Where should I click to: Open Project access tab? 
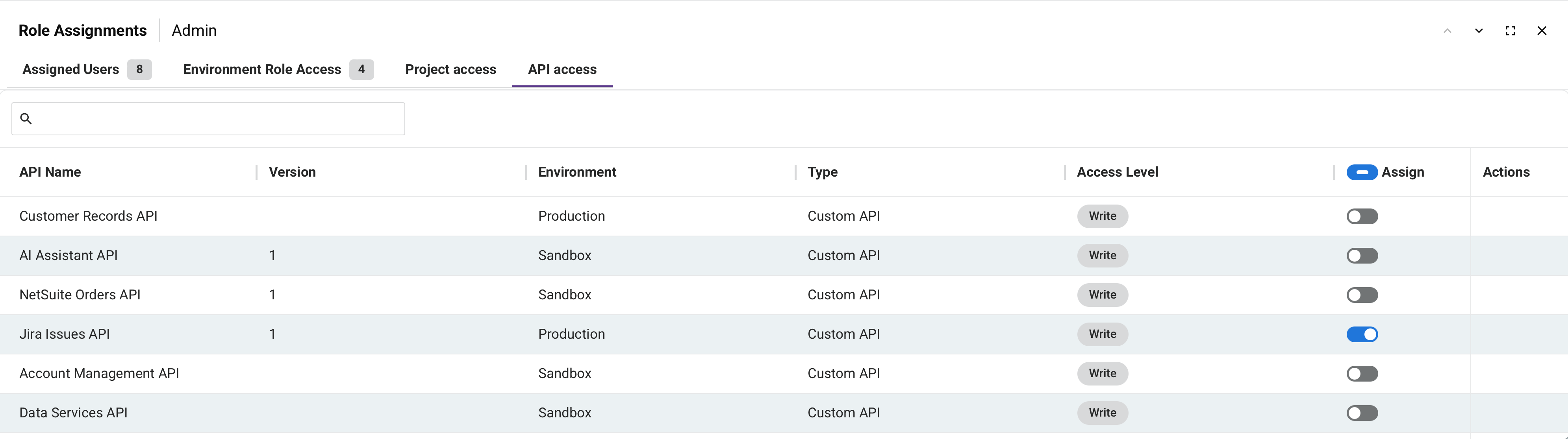(450, 69)
